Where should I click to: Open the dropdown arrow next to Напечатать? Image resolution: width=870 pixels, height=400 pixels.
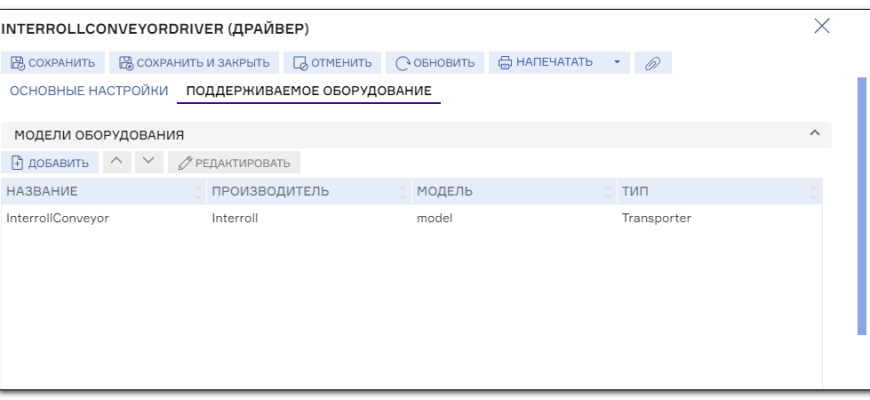click(x=617, y=65)
